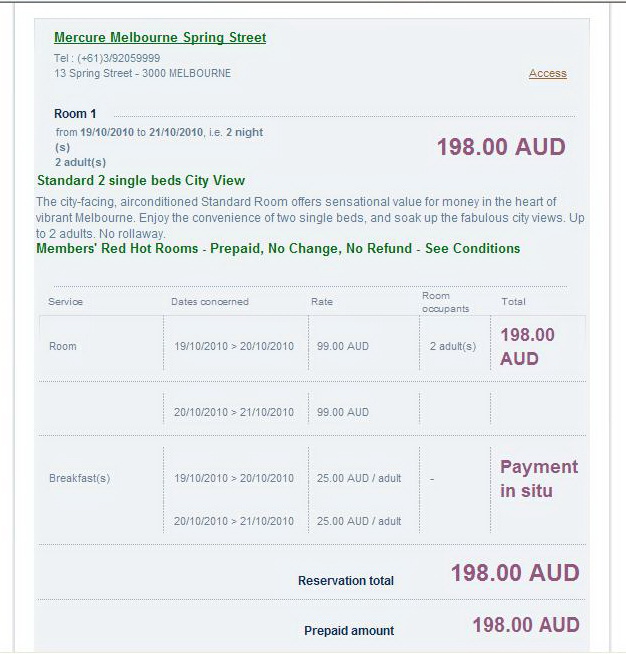The width and height of the screenshot is (626, 654).
Task: Click the hotel telephone number
Action: tap(107, 58)
